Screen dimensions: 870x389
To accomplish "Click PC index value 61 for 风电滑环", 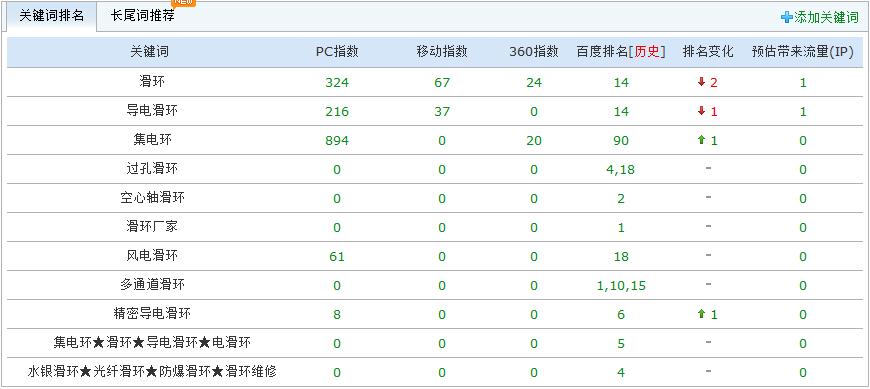I will 337,256.
